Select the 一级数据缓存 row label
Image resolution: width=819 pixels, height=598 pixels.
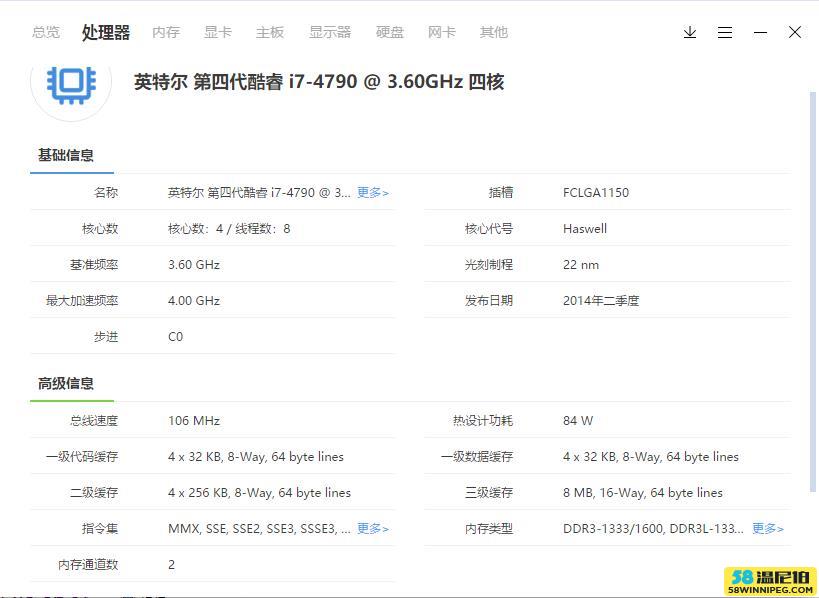(477, 457)
